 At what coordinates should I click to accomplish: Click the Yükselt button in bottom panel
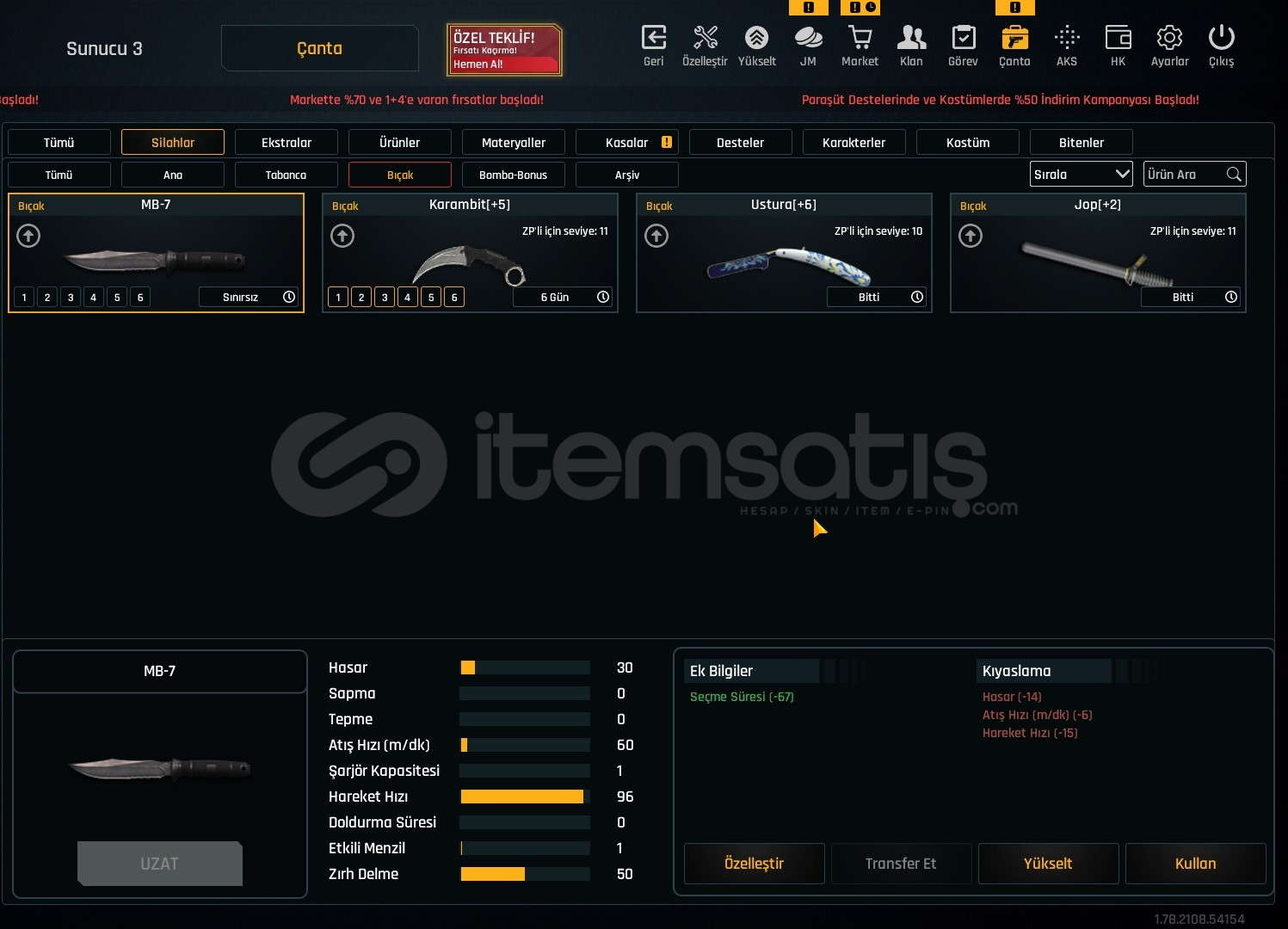click(x=1048, y=864)
